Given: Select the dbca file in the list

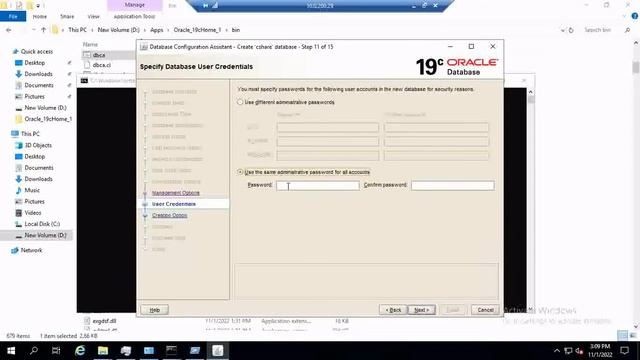Looking at the screenshot, I should [x=99, y=55].
